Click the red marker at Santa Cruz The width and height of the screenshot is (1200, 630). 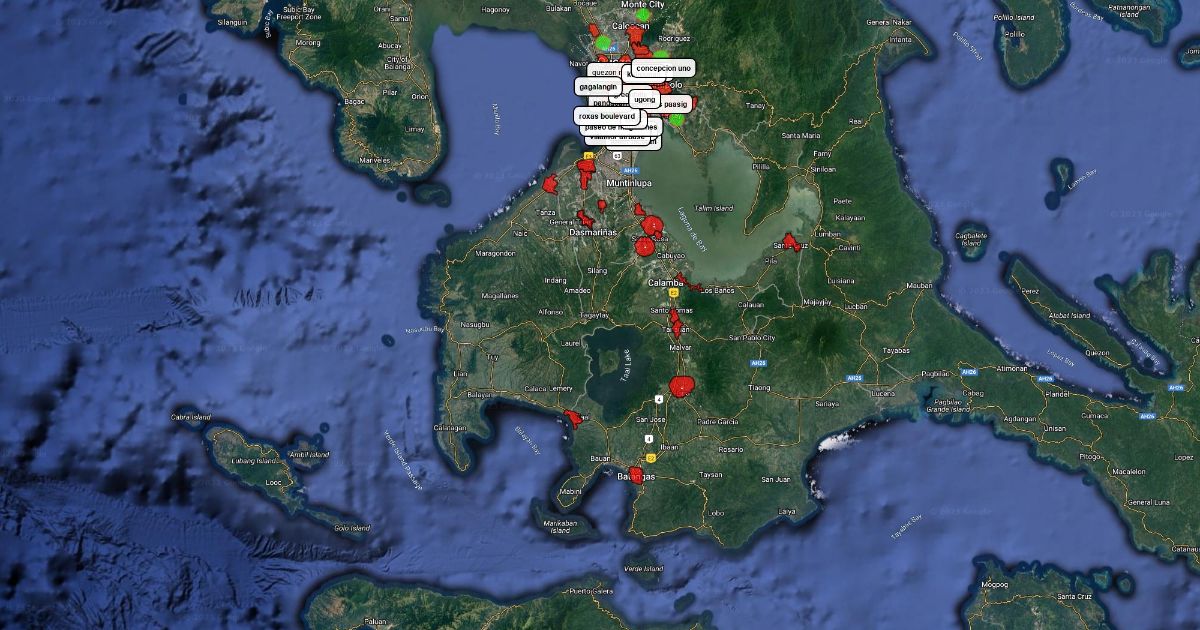click(792, 242)
